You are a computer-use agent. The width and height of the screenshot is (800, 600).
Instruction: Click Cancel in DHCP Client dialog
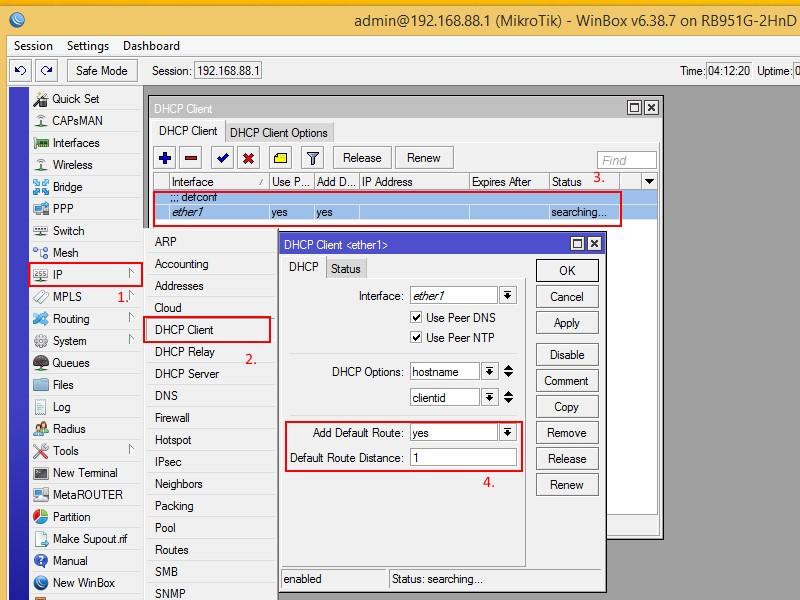tap(567, 297)
